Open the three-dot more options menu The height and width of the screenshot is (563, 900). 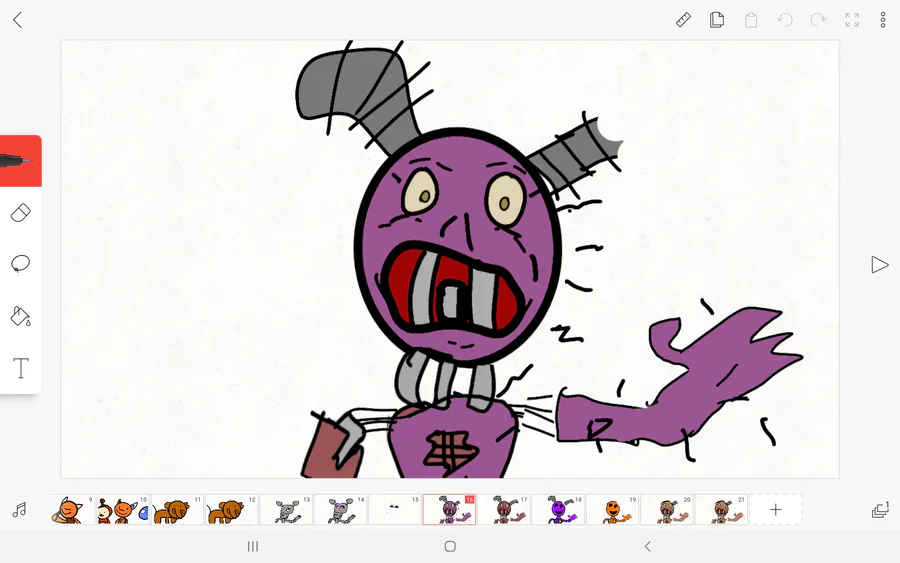click(x=883, y=20)
